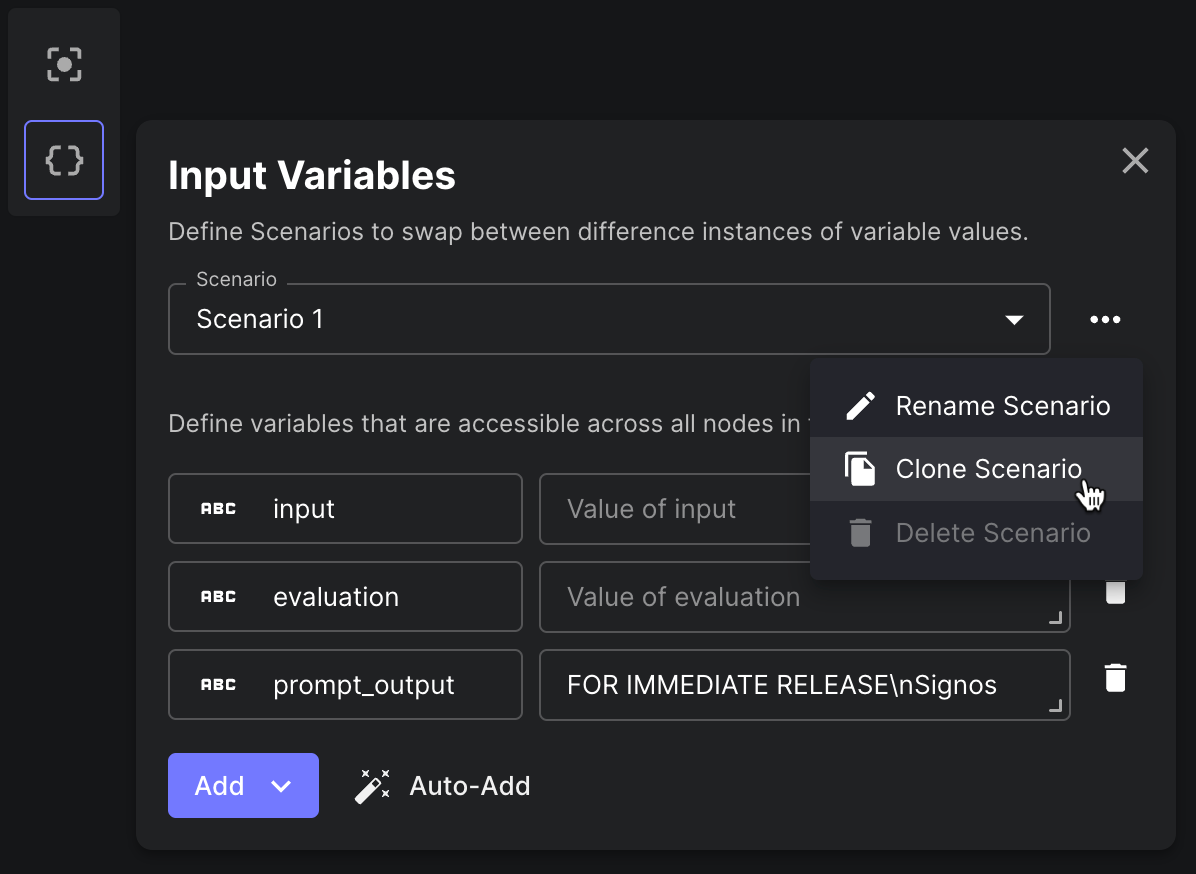This screenshot has height=874, width=1196.
Task: Click the ABC type icon next to input
Action: click(216, 508)
